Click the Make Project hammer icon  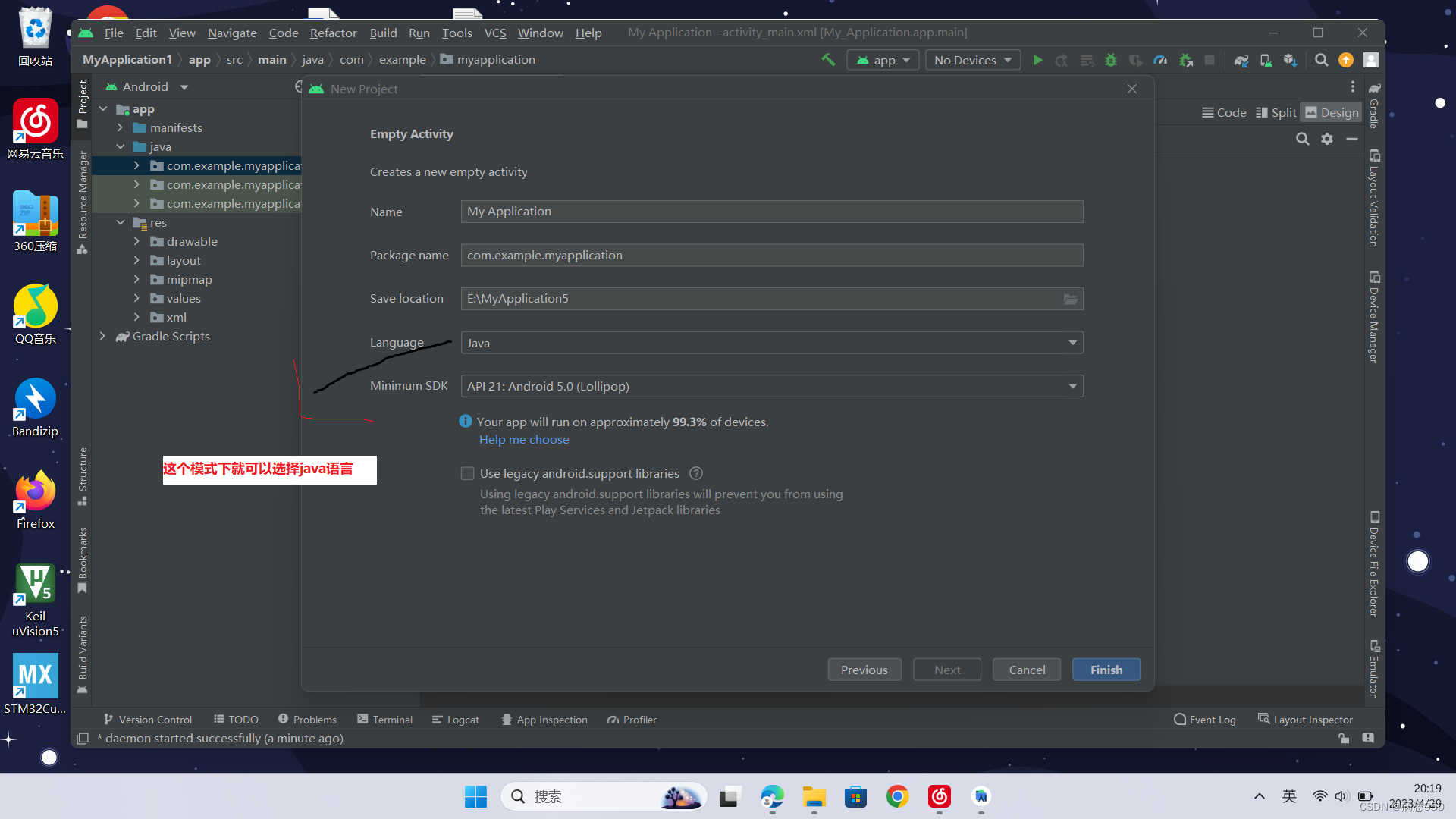click(828, 60)
